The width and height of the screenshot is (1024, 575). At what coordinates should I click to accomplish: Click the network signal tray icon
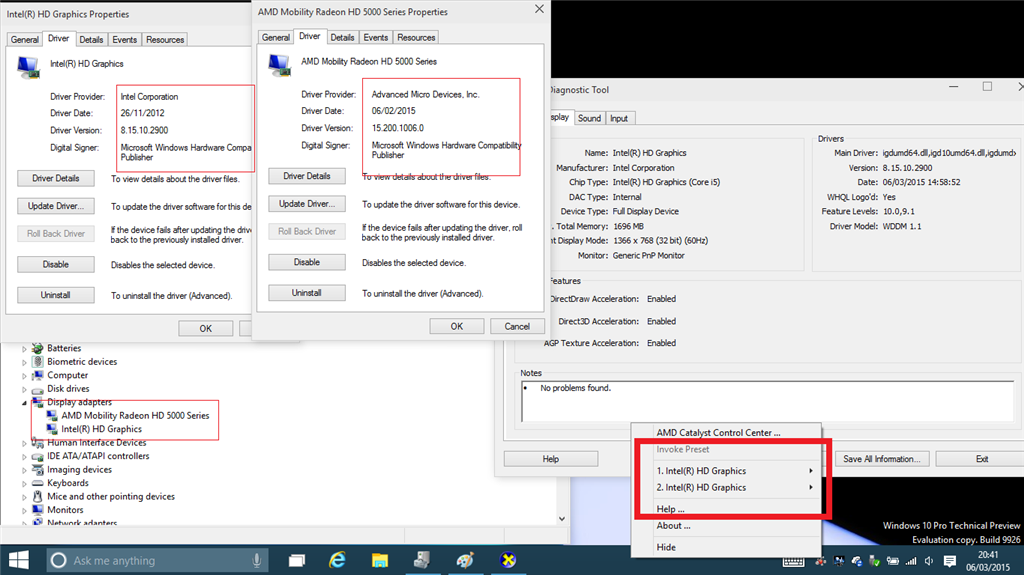(x=911, y=561)
